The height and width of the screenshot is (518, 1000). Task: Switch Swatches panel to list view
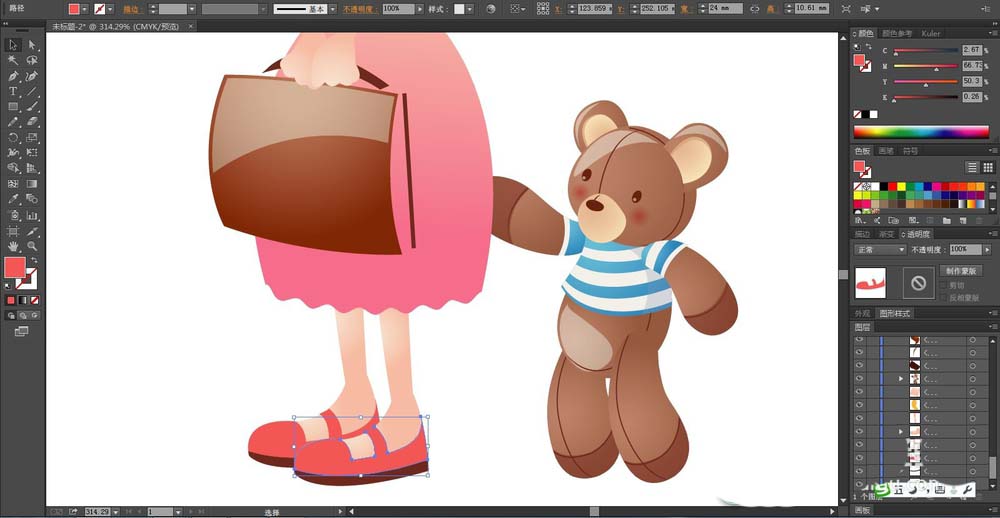click(971, 167)
